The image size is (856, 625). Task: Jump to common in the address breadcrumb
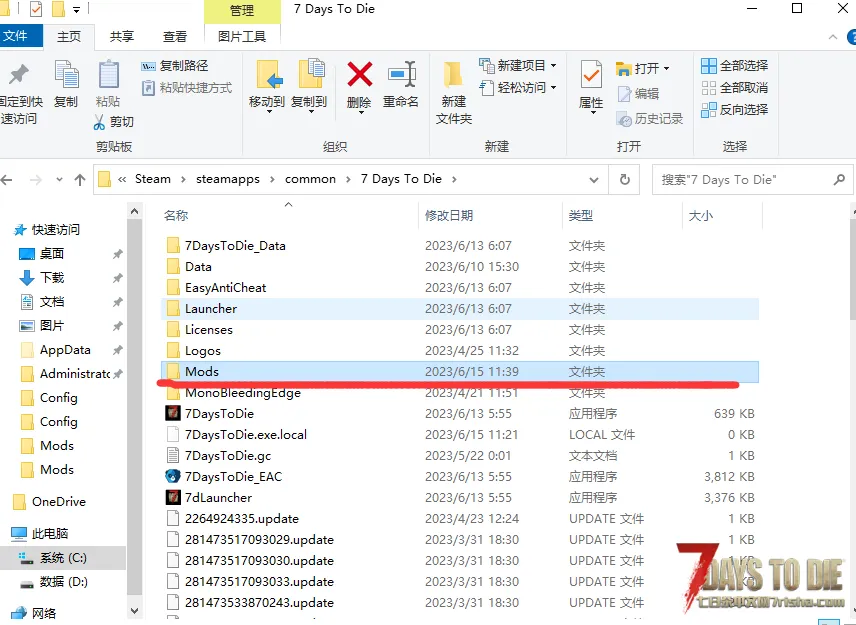tap(310, 179)
